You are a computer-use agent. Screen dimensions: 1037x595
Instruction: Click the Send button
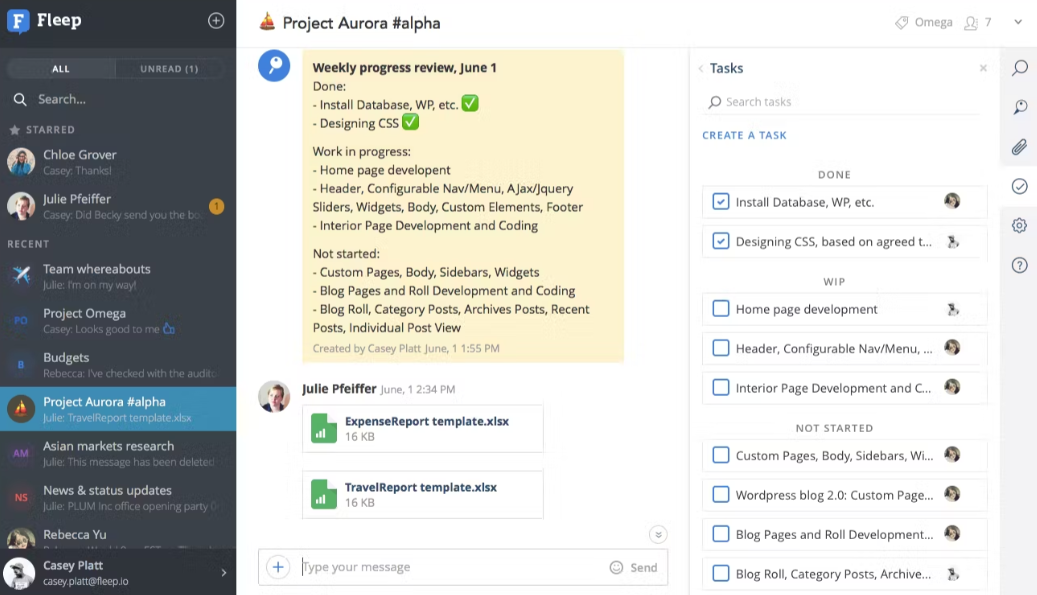pyautogui.click(x=643, y=567)
